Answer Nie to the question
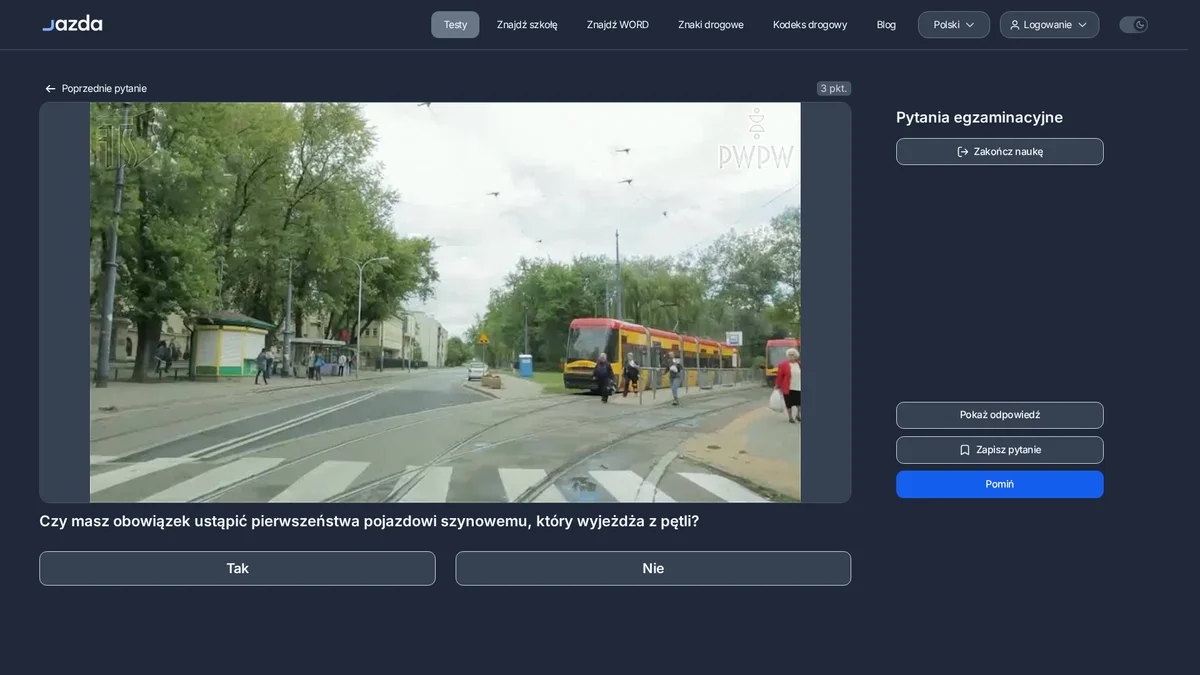Image resolution: width=1200 pixels, height=675 pixels. coord(653,568)
